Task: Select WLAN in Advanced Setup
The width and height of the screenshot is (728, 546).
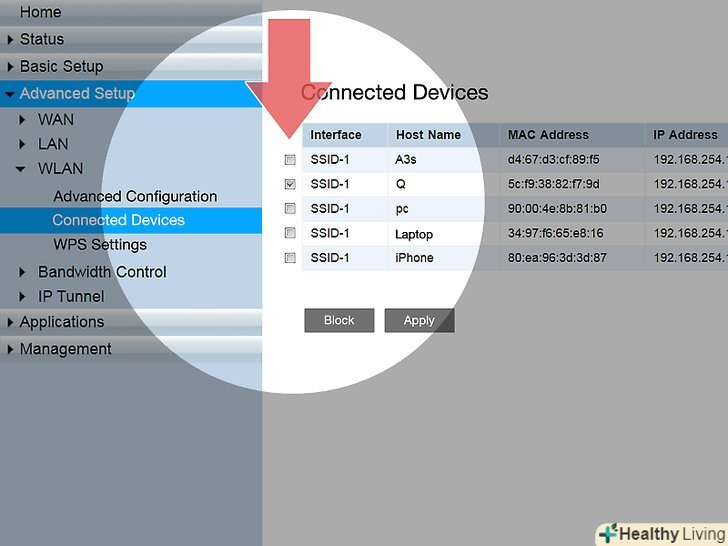Action: point(60,169)
